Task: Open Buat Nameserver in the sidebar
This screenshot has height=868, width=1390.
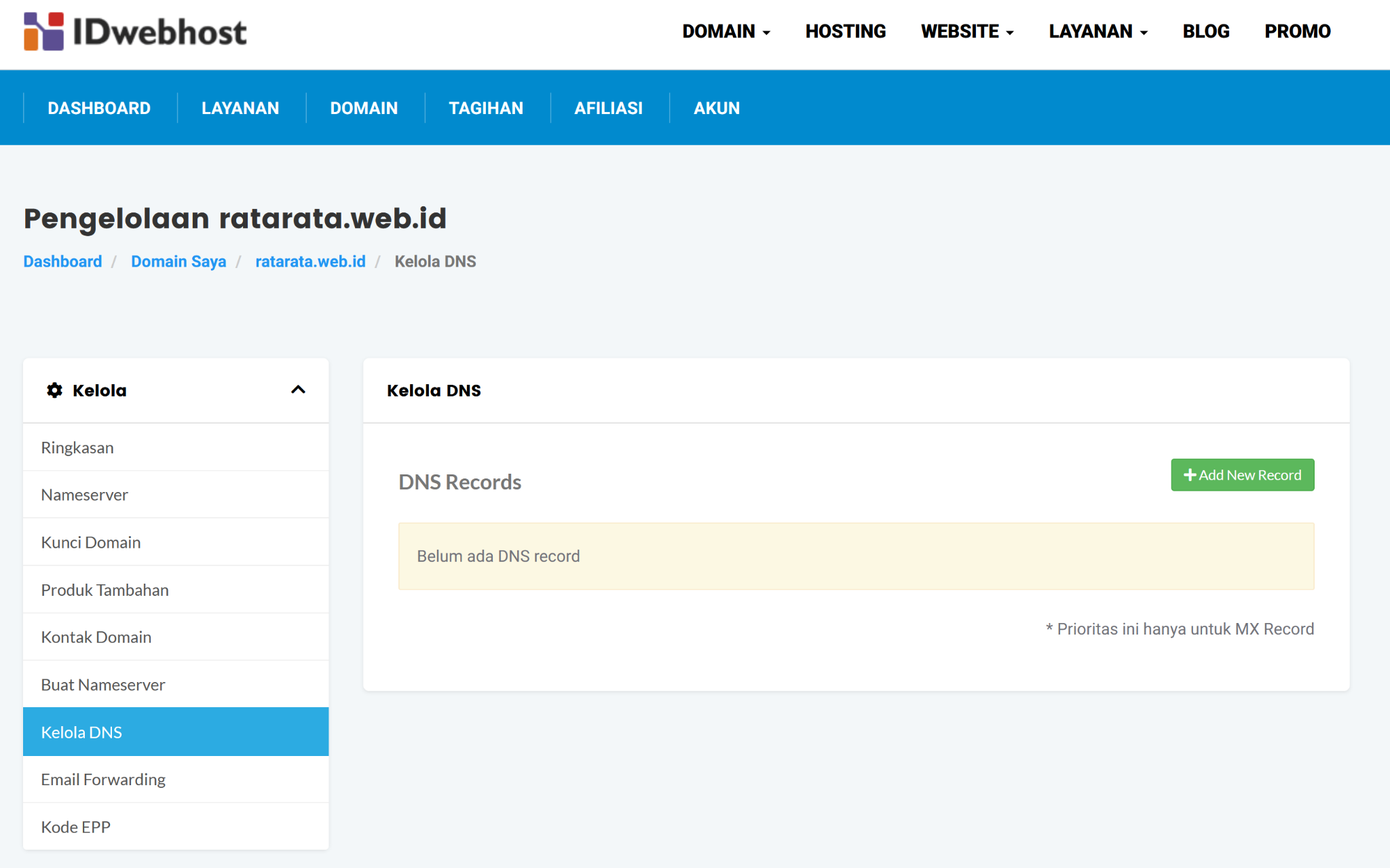Action: click(176, 685)
